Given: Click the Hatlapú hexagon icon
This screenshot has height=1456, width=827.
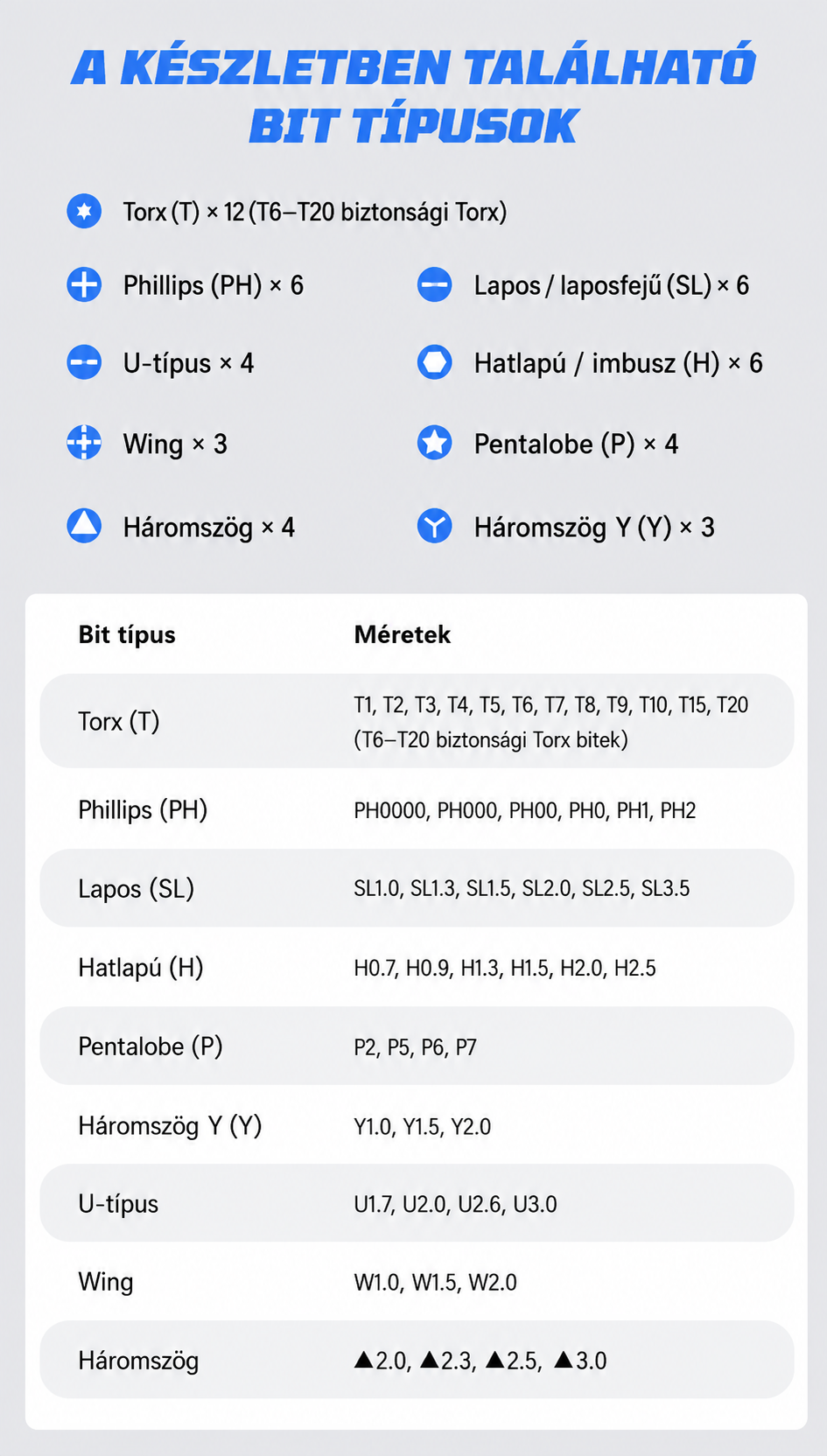Looking at the screenshot, I should tap(434, 362).
